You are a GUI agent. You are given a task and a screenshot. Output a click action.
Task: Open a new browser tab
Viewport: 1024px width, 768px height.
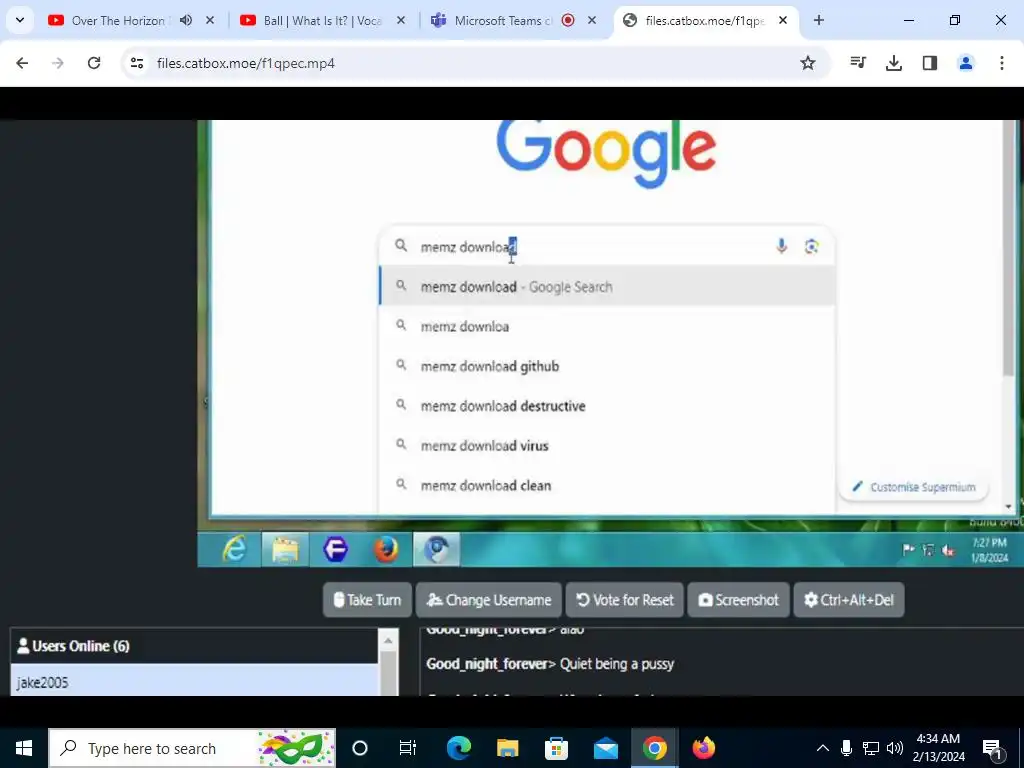pos(818,20)
